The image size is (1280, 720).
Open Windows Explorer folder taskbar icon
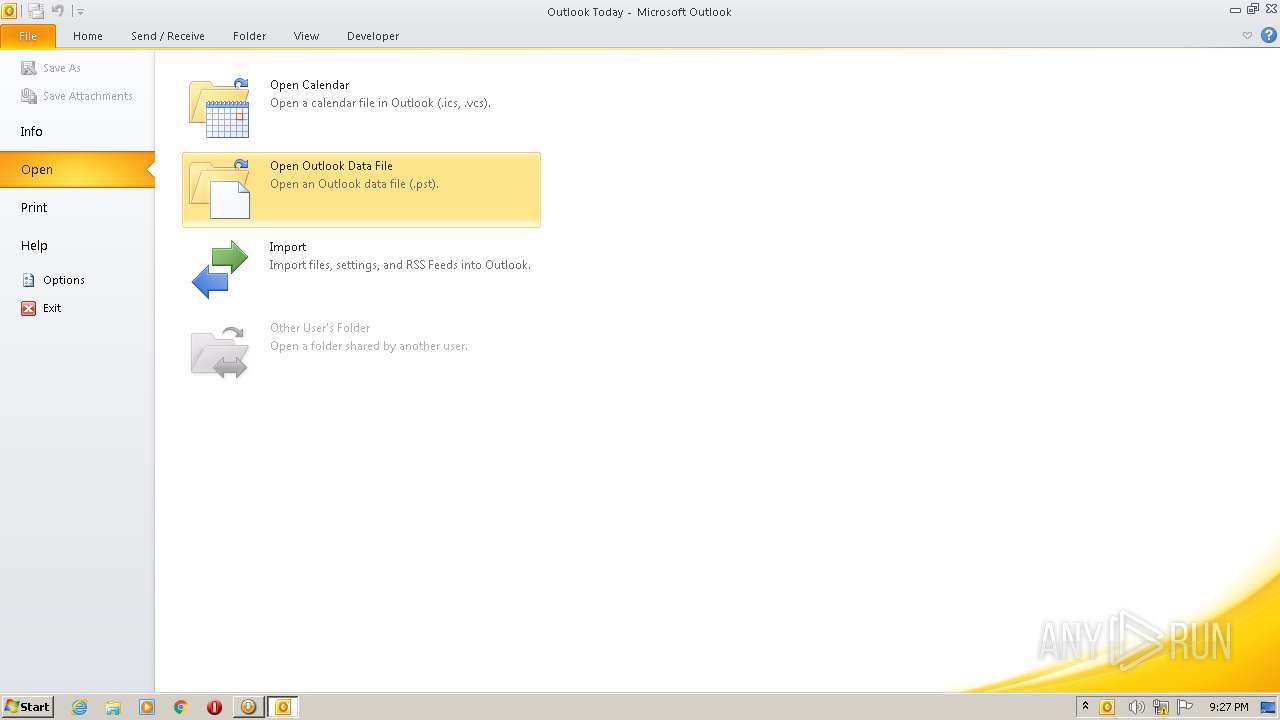click(113, 707)
